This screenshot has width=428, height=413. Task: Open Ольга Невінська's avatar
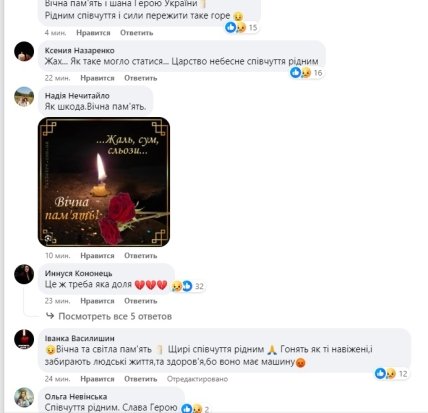coord(24,397)
